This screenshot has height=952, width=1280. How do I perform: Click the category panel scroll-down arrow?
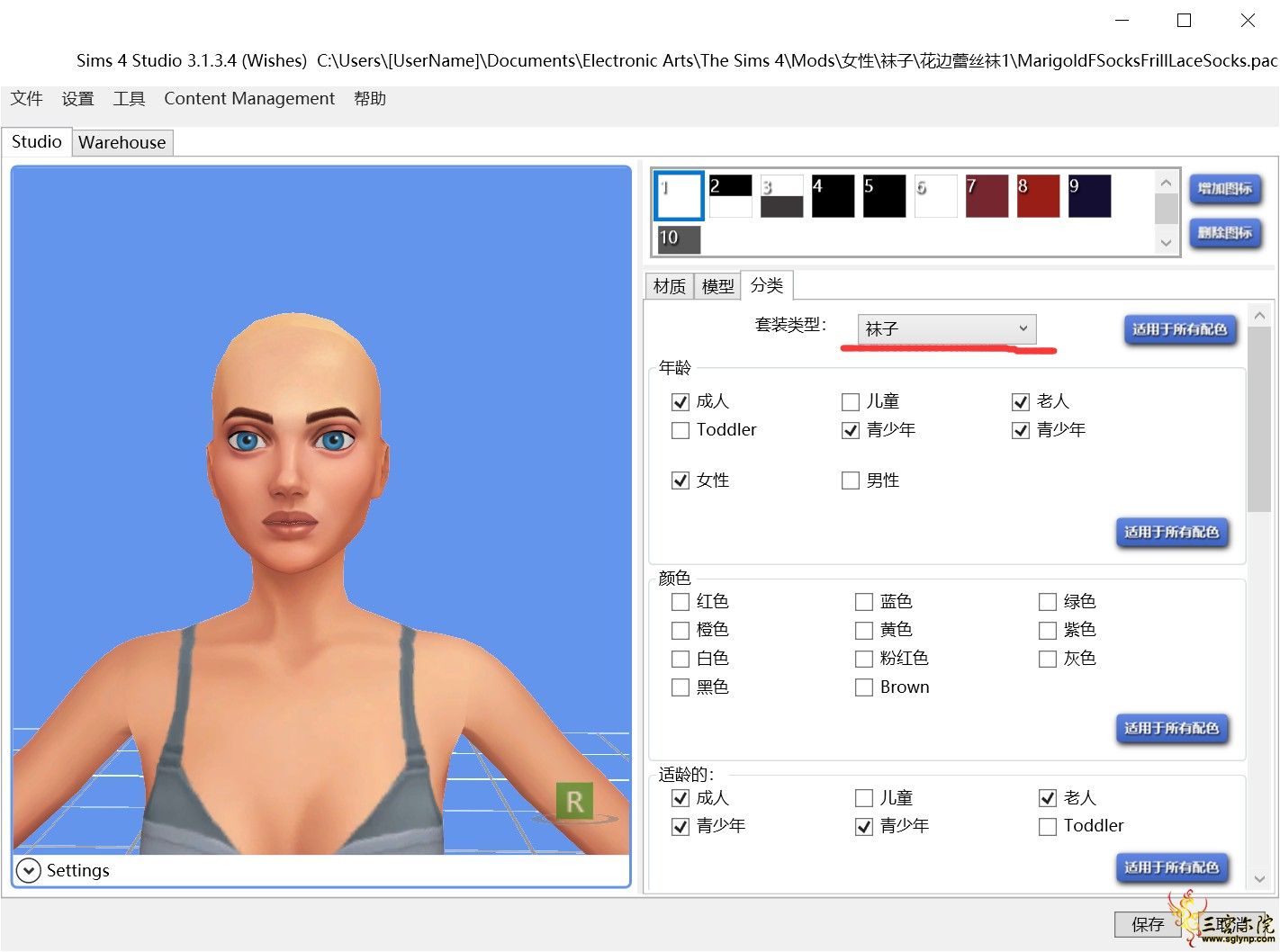(x=1259, y=879)
